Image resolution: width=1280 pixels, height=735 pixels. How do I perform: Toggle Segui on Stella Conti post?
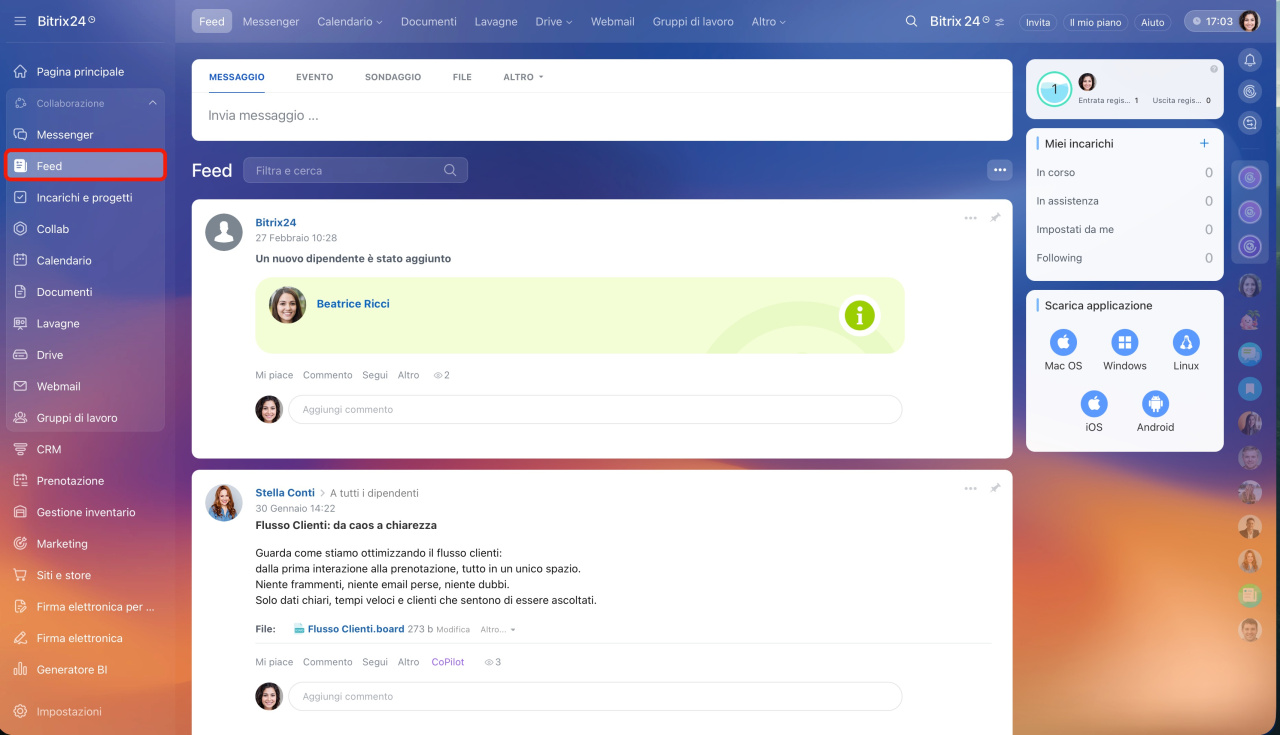375,662
